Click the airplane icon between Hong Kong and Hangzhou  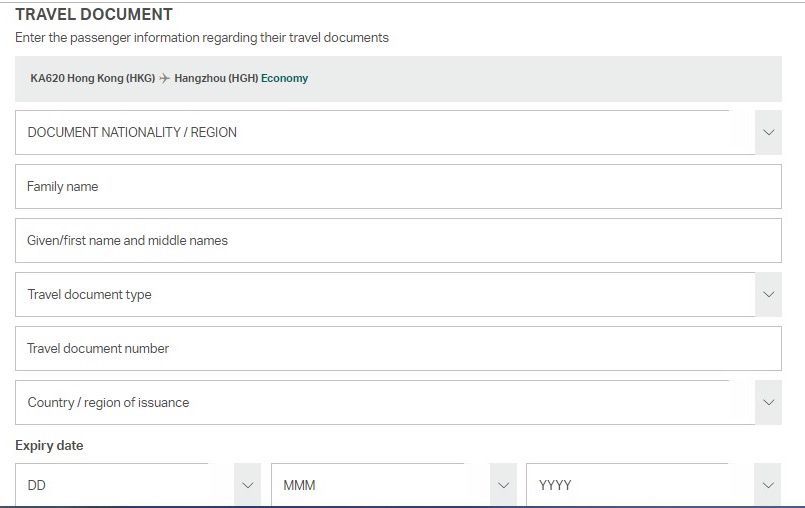[164, 78]
